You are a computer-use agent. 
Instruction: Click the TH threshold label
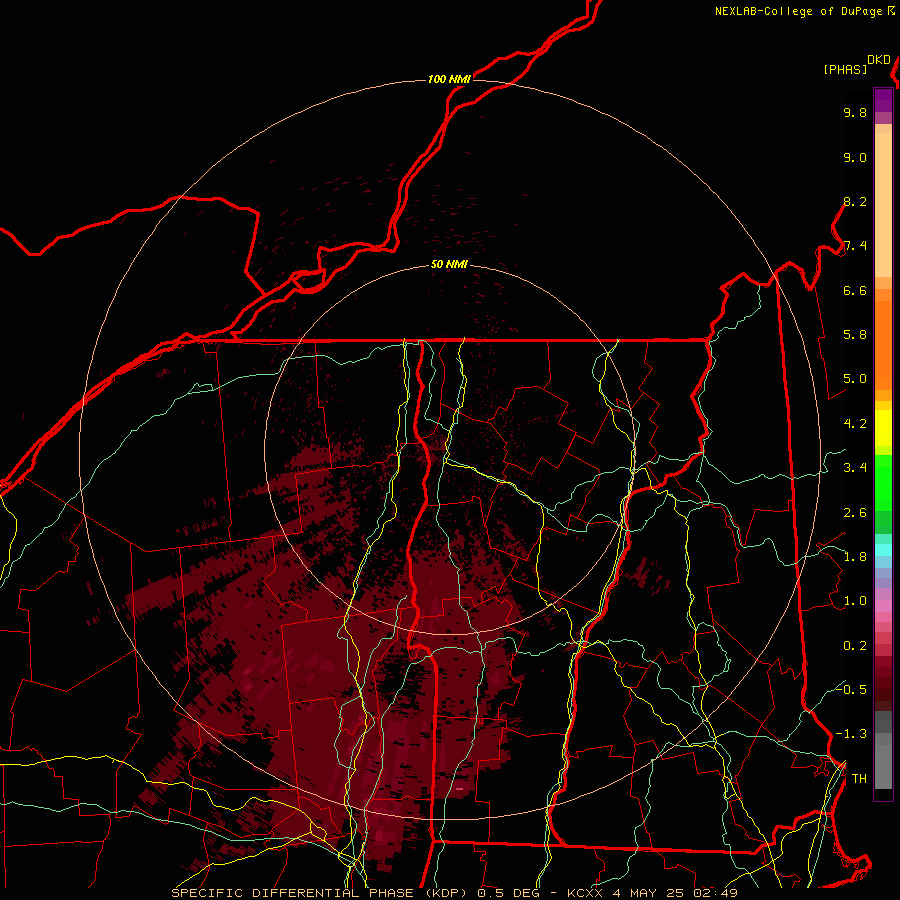(x=859, y=778)
